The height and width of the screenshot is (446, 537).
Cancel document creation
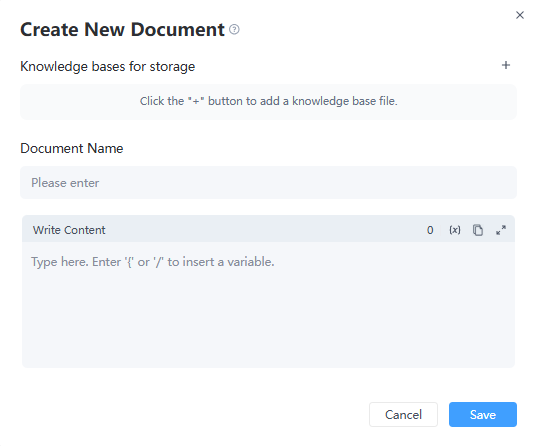pos(403,414)
